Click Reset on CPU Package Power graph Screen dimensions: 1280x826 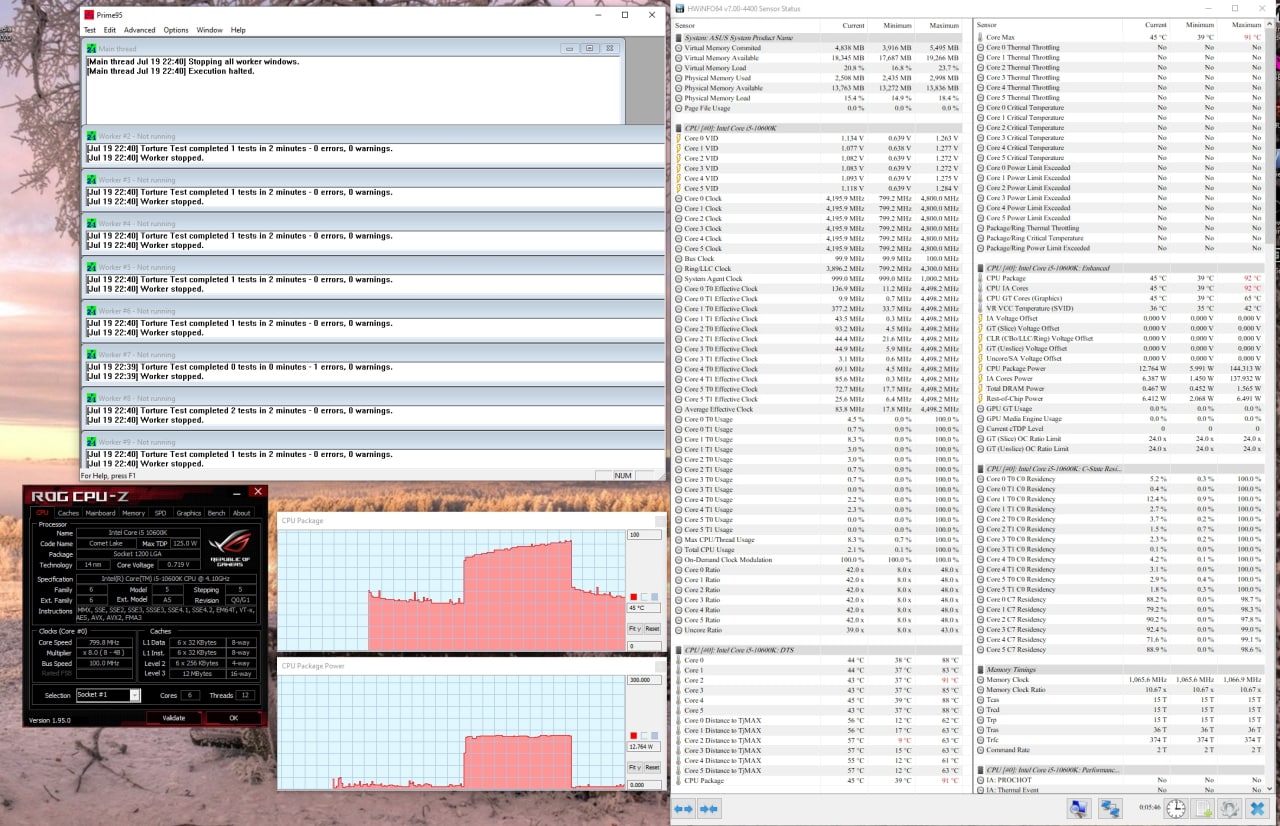[651, 767]
